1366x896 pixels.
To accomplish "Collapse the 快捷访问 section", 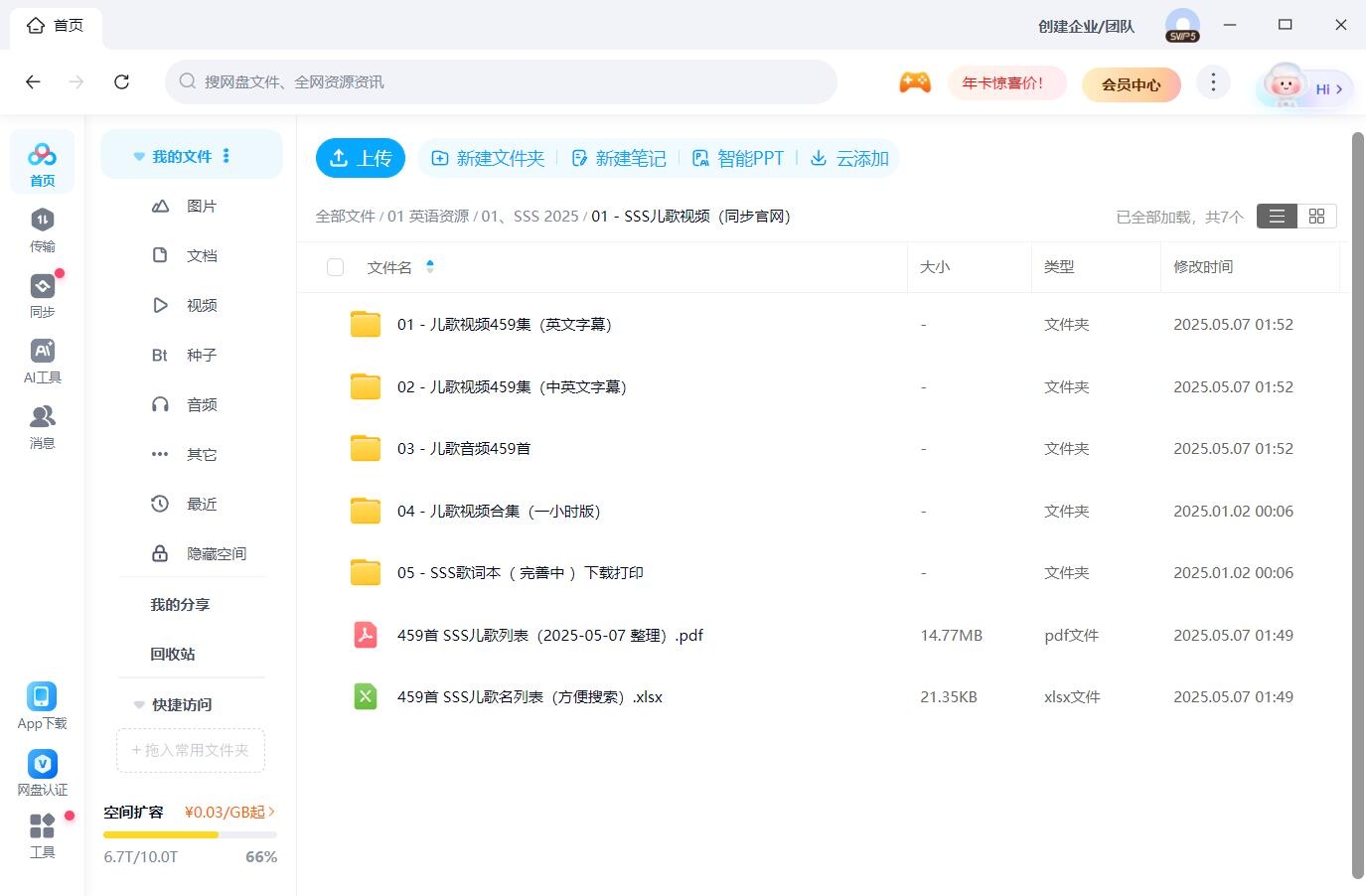I will pos(138,704).
